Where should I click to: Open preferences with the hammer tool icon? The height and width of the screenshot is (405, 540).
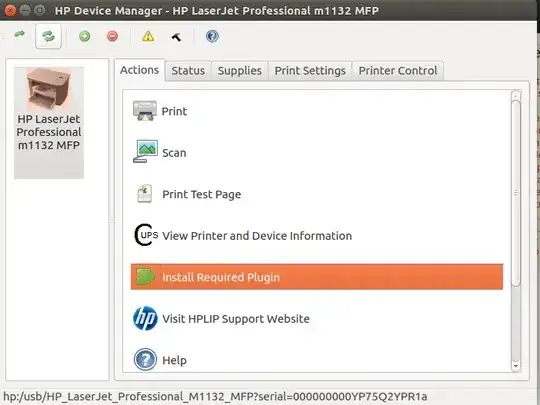coord(176,37)
